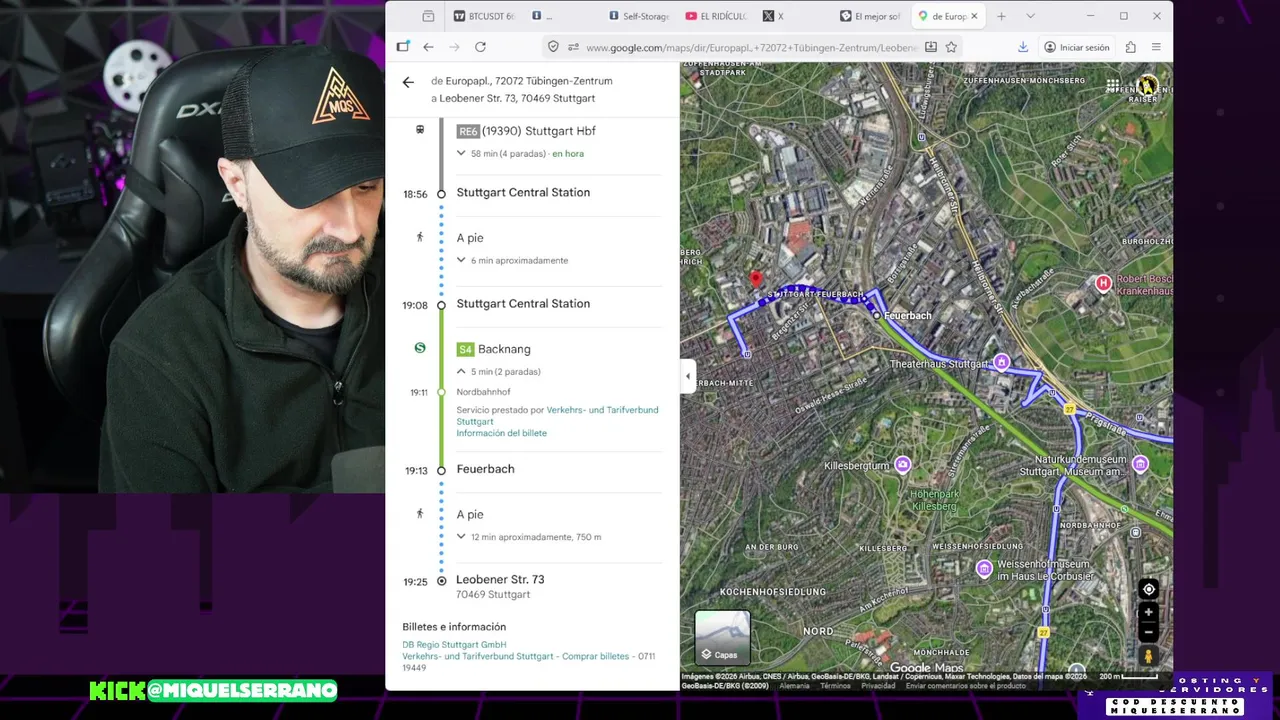Center map on your location

(1149, 589)
